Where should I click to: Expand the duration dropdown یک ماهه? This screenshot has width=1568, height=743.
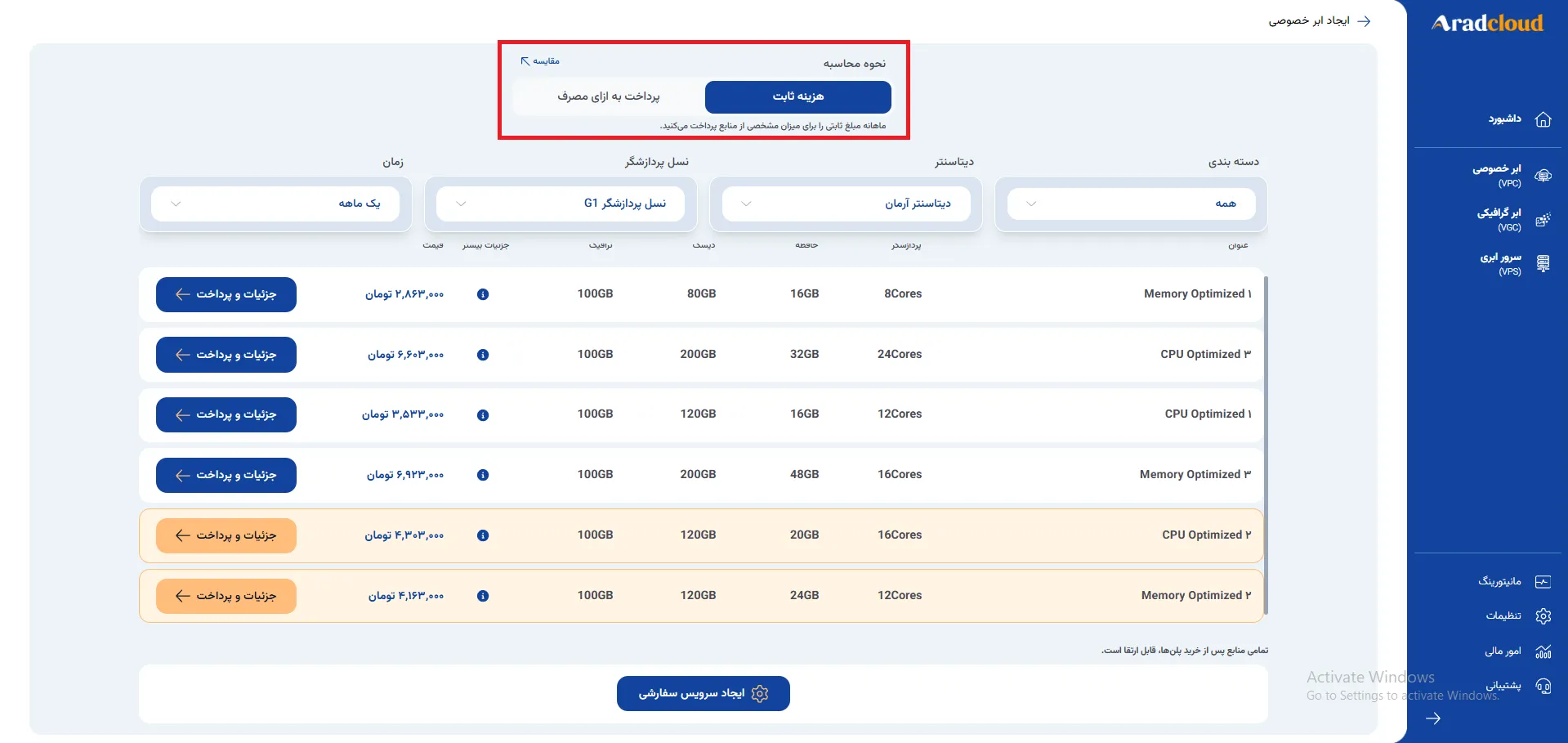275,204
